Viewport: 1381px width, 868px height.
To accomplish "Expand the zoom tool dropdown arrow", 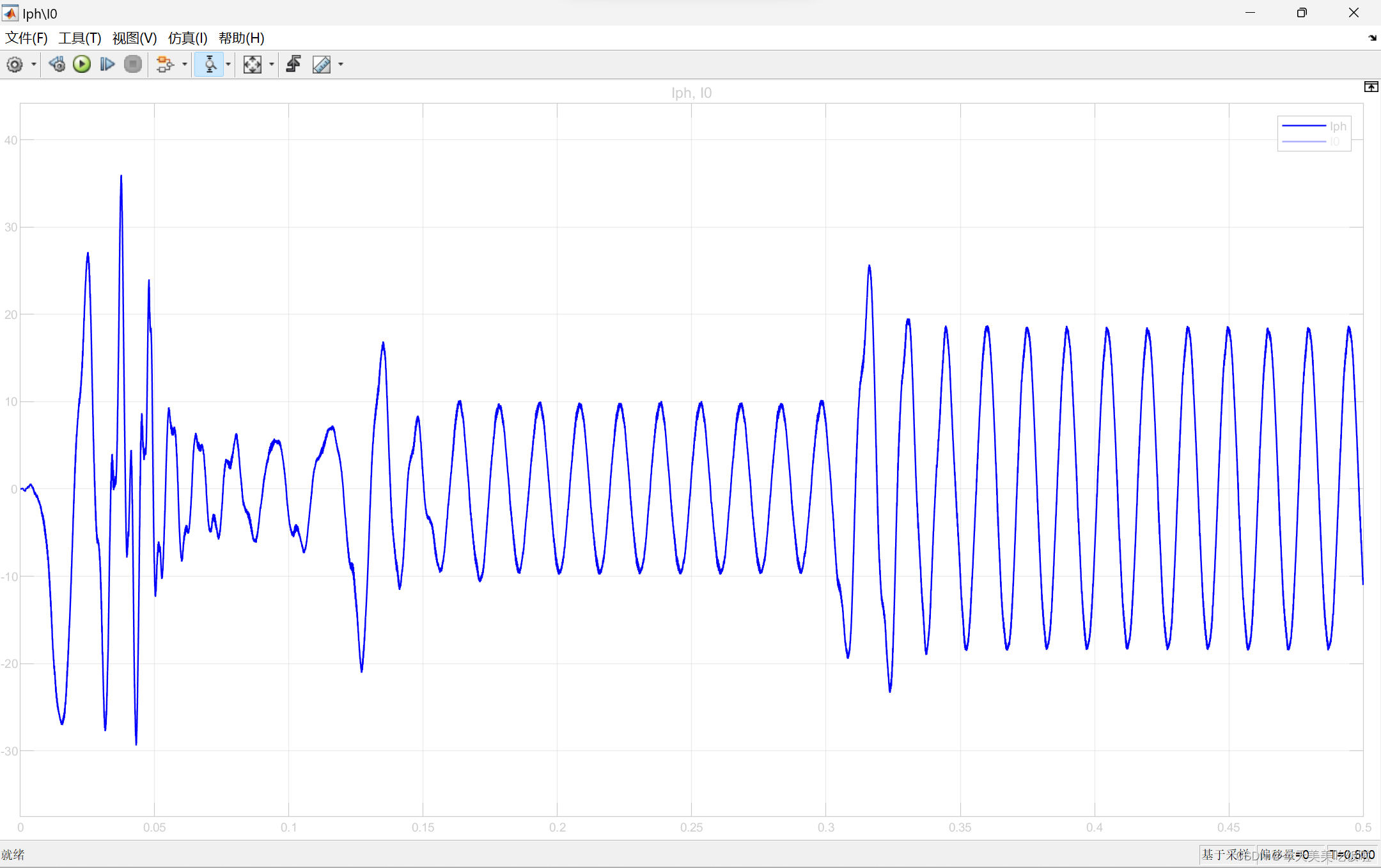I will pos(228,65).
